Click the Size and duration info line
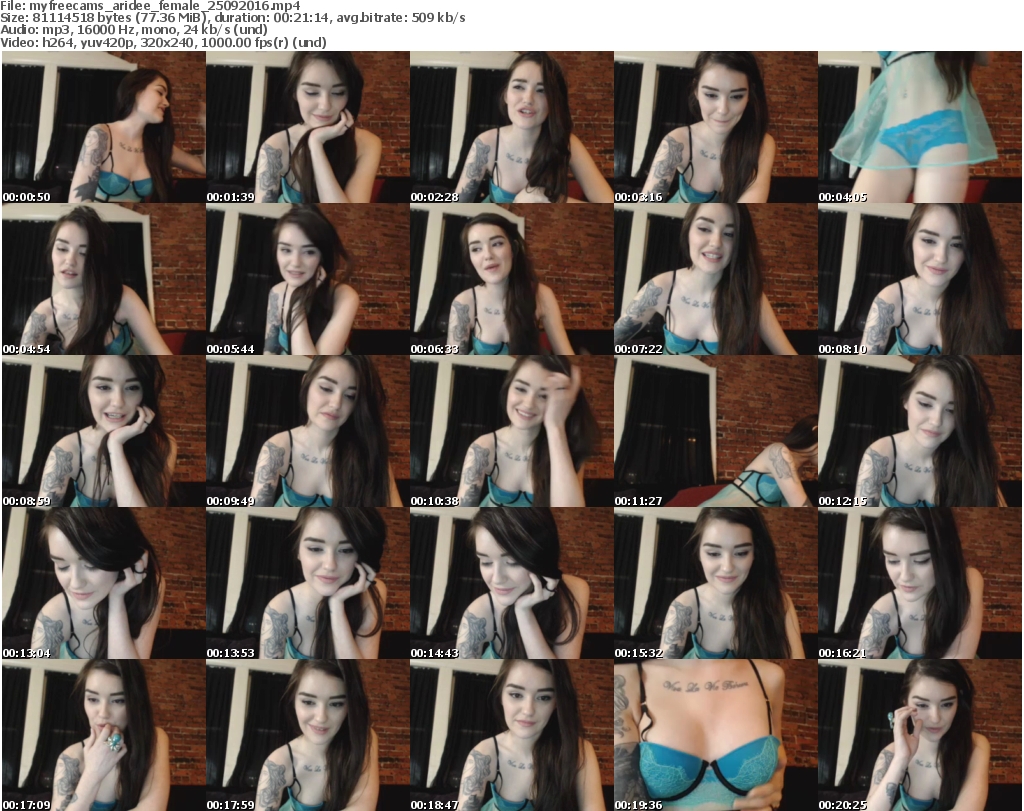The height and width of the screenshot is (811, 1024). click(232, 18)
